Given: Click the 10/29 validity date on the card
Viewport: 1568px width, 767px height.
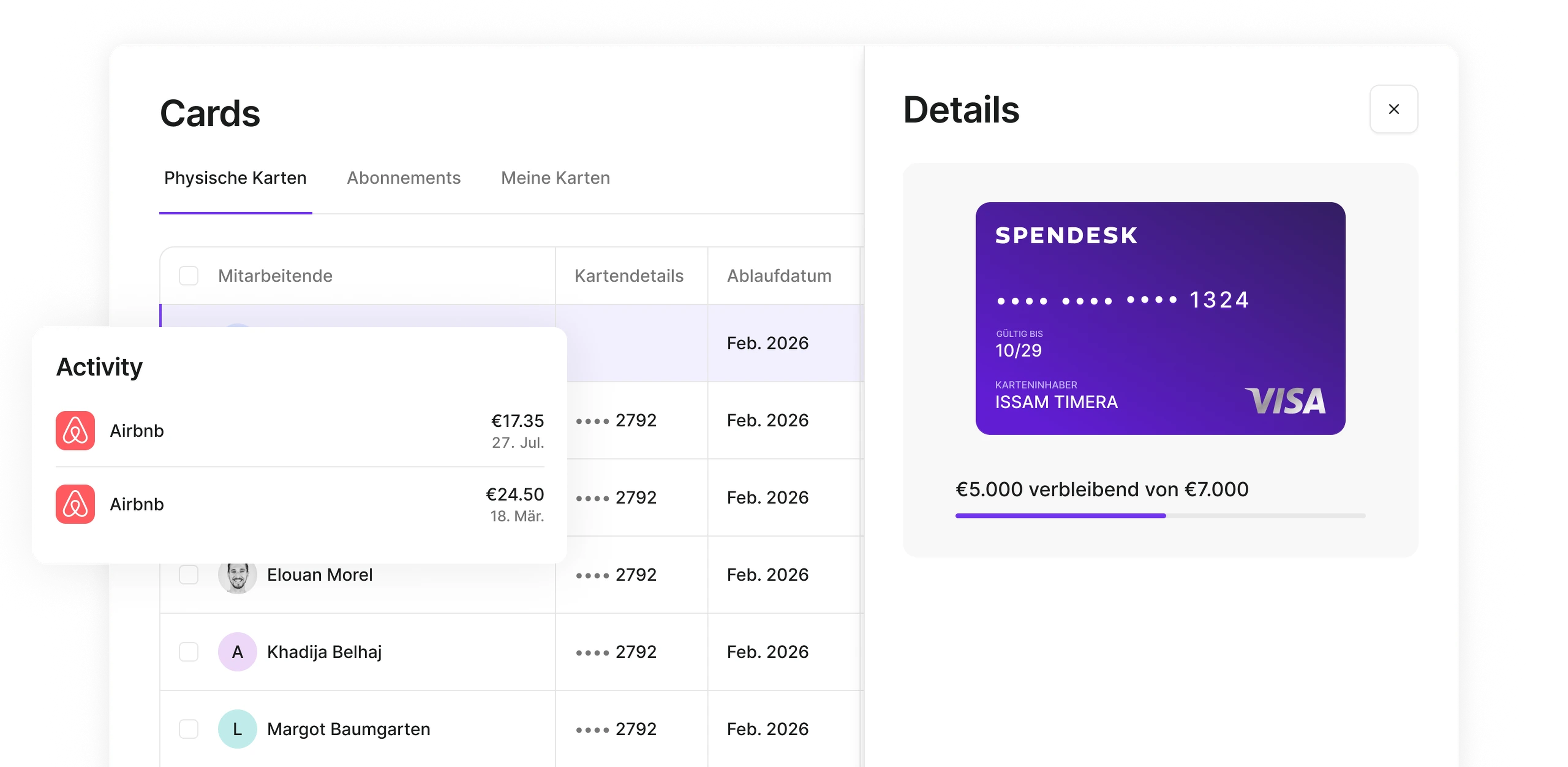Looking at the screenshot, I should (x=1018, y=351).
